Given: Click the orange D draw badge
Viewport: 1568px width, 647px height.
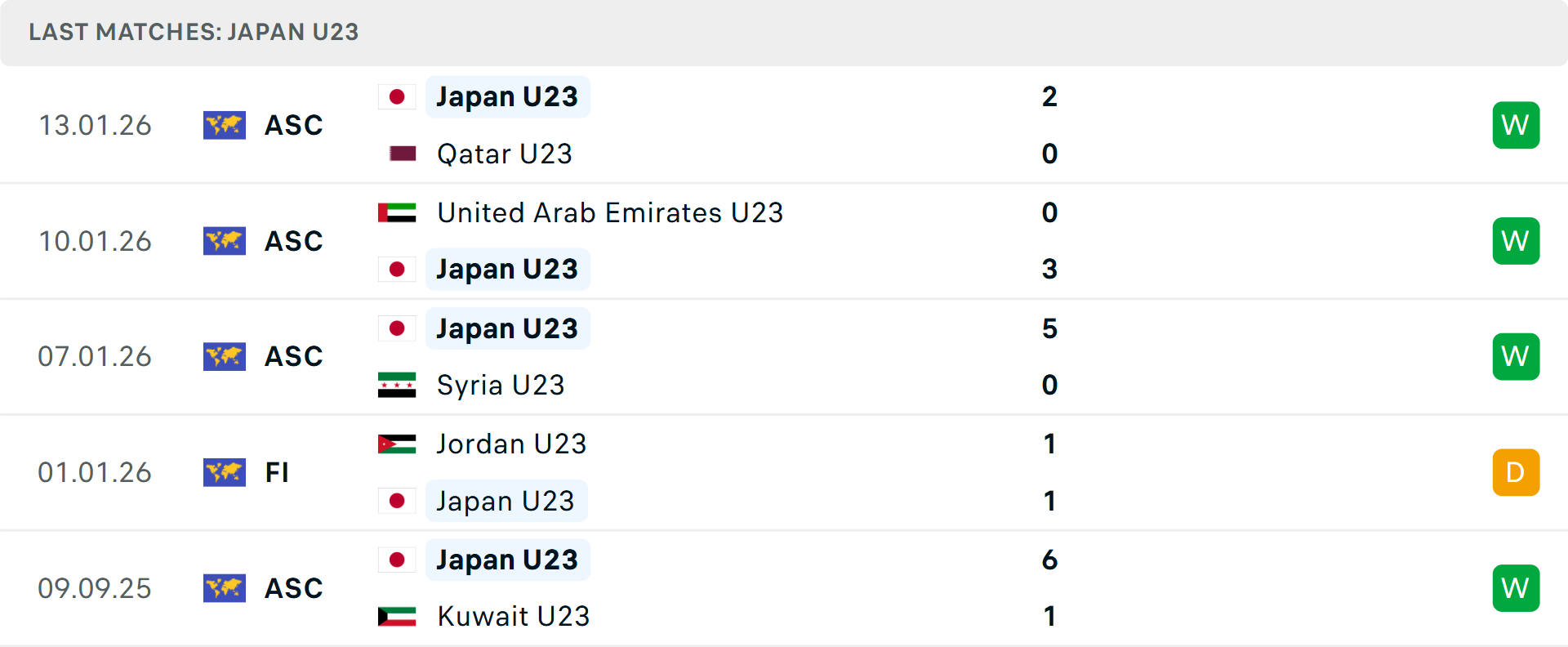Looking at the screenshot, I should click(1516, 472).
